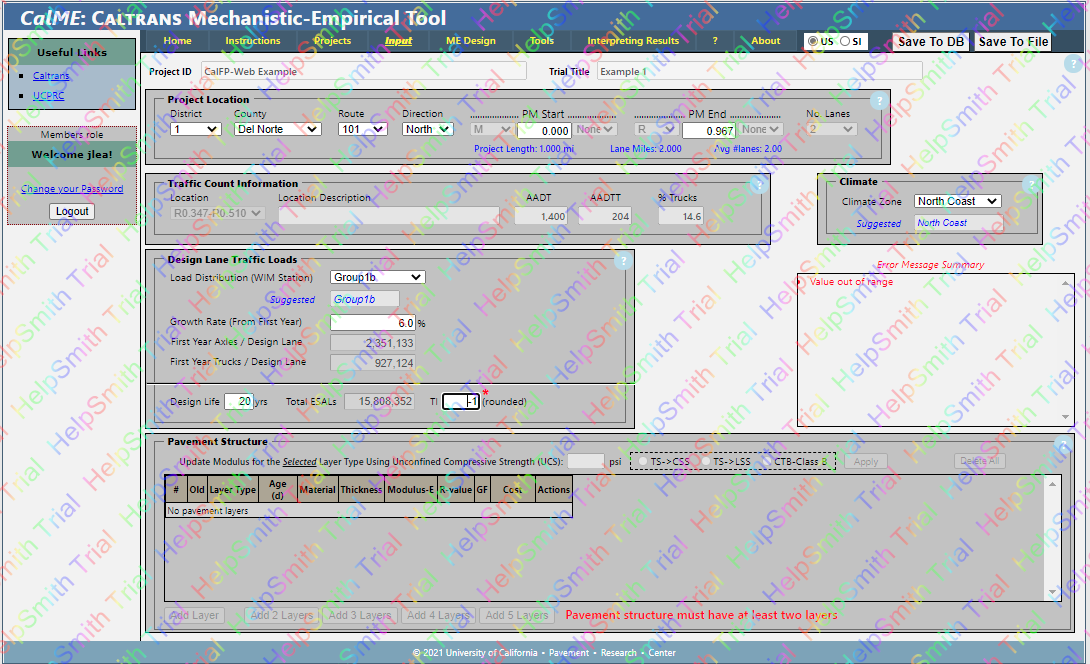Click Project ID input field

(364, 72)
